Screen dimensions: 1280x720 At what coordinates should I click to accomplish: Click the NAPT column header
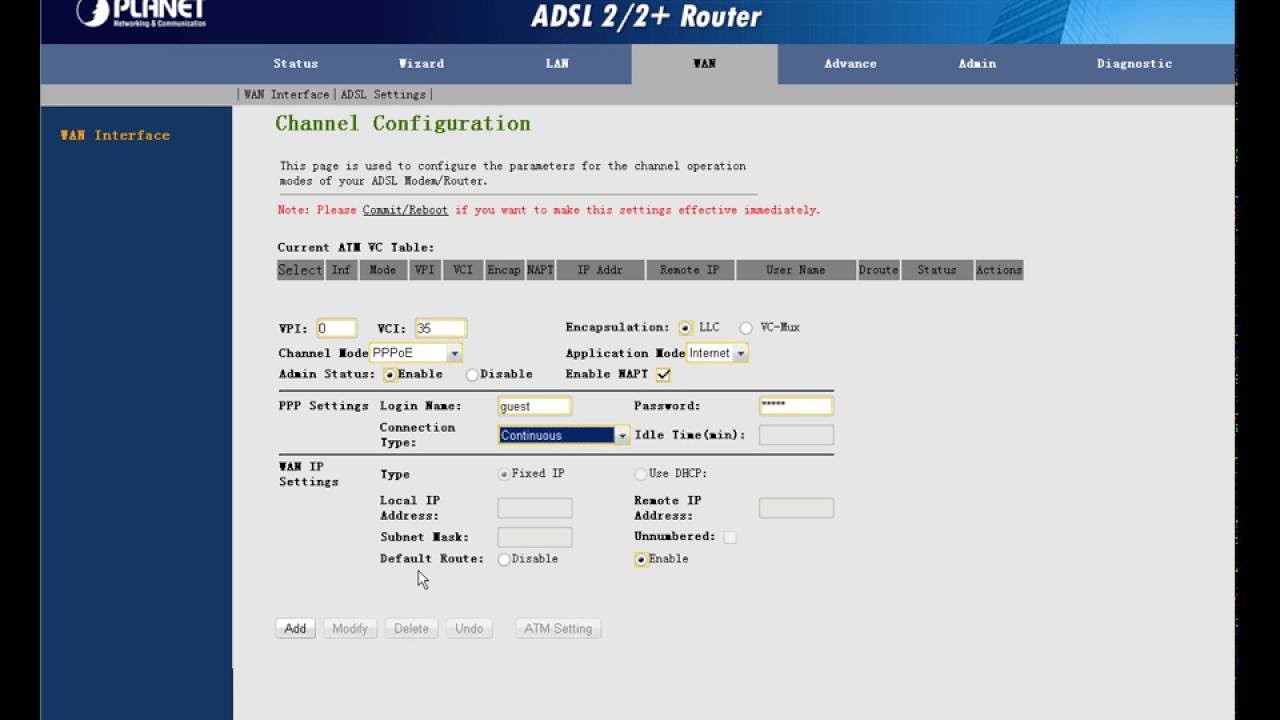(x=540, y=270)
